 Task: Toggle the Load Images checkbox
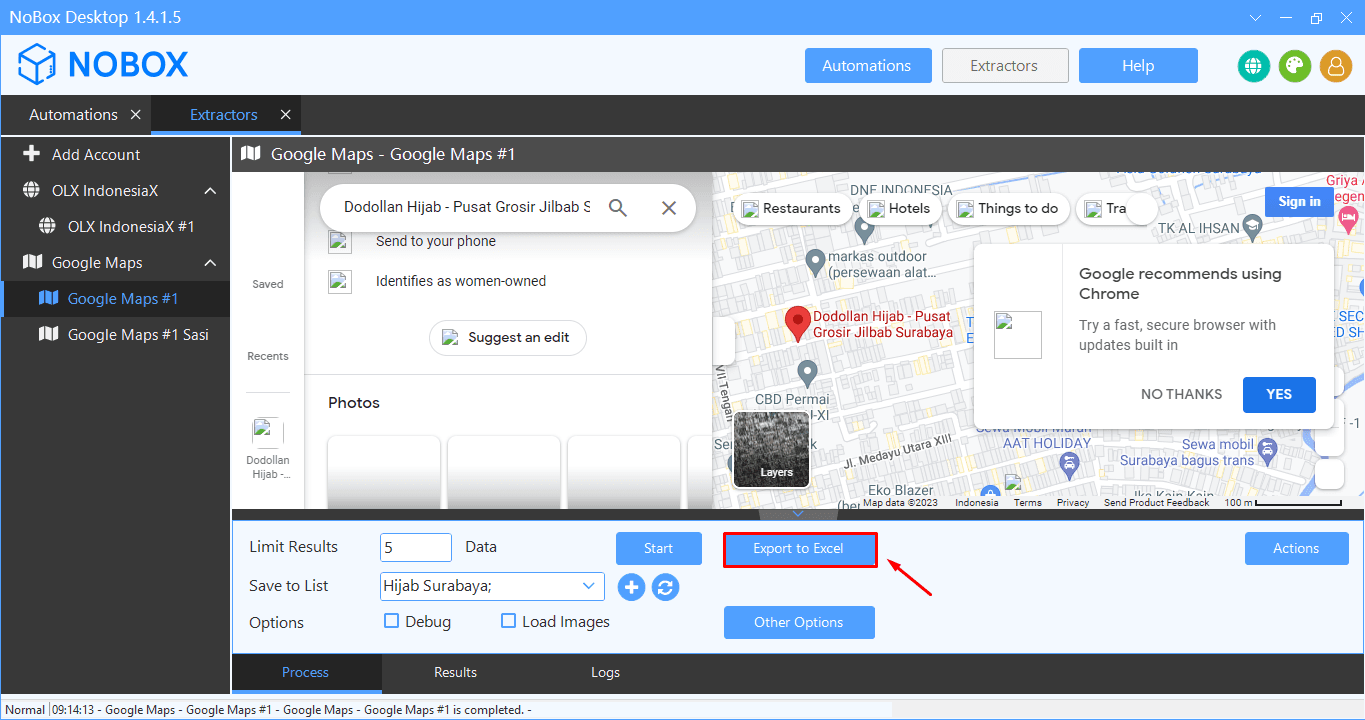pos(509,621)
